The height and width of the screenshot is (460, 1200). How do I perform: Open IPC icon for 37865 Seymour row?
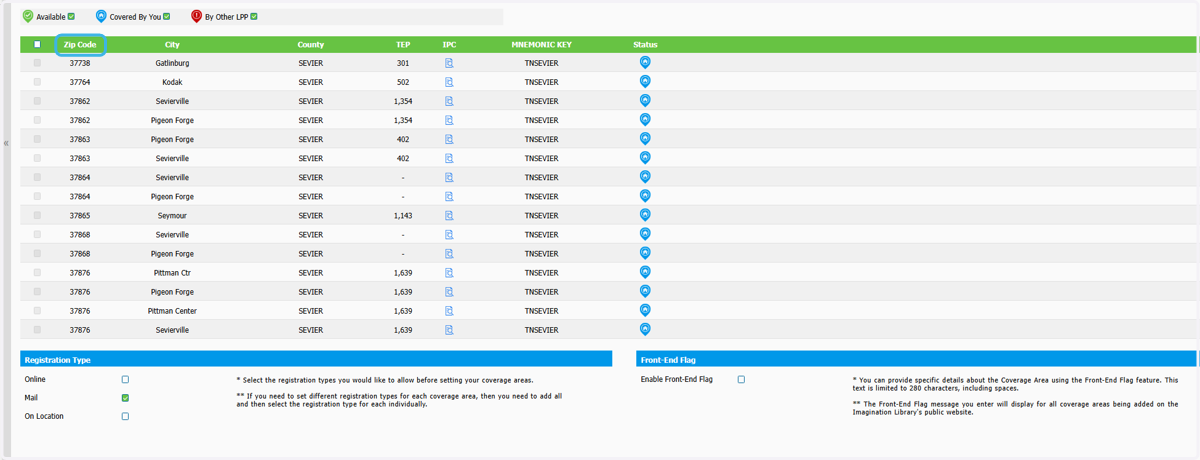click(449, 216)
